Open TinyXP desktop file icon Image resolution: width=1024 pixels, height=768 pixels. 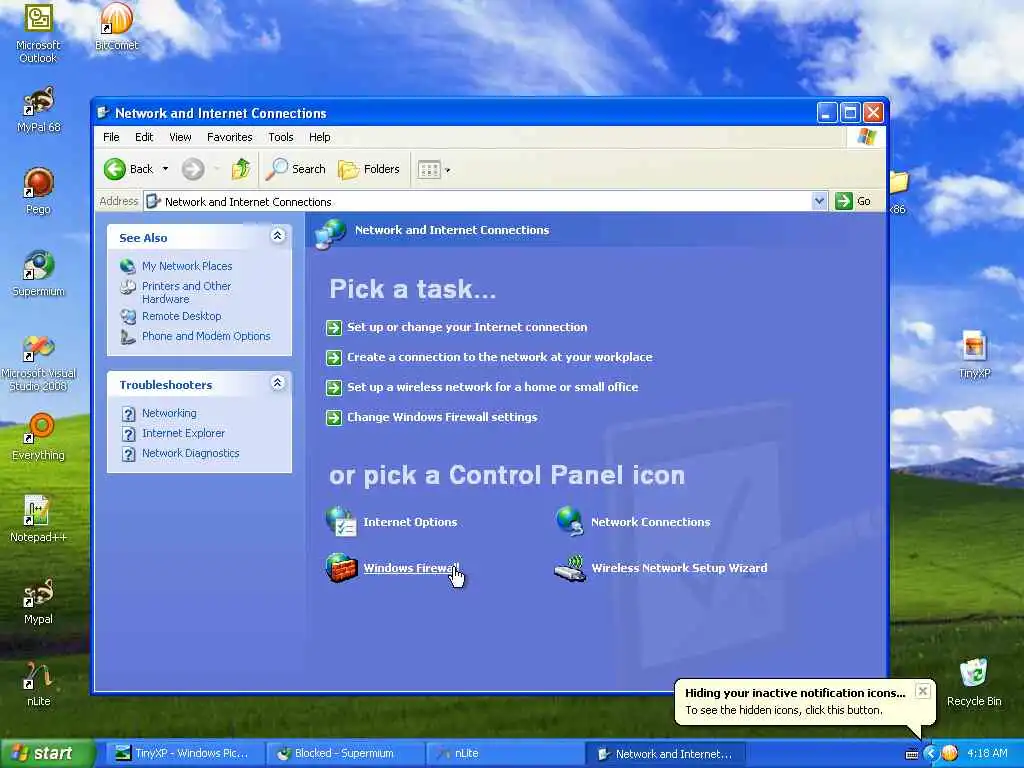click(x=974, y=355)
